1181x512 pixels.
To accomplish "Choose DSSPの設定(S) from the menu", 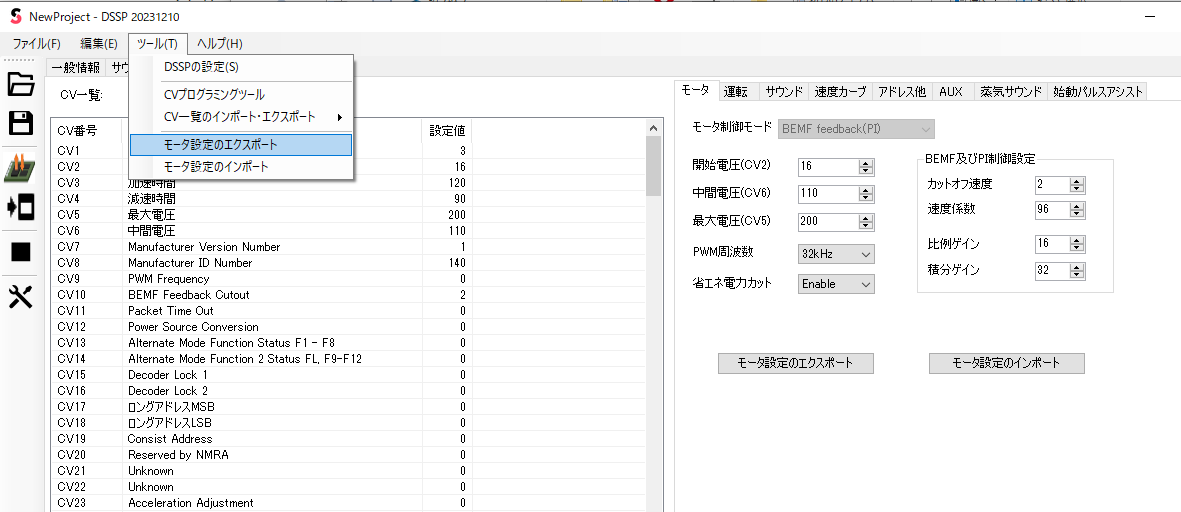I will [x=201, y=67].
